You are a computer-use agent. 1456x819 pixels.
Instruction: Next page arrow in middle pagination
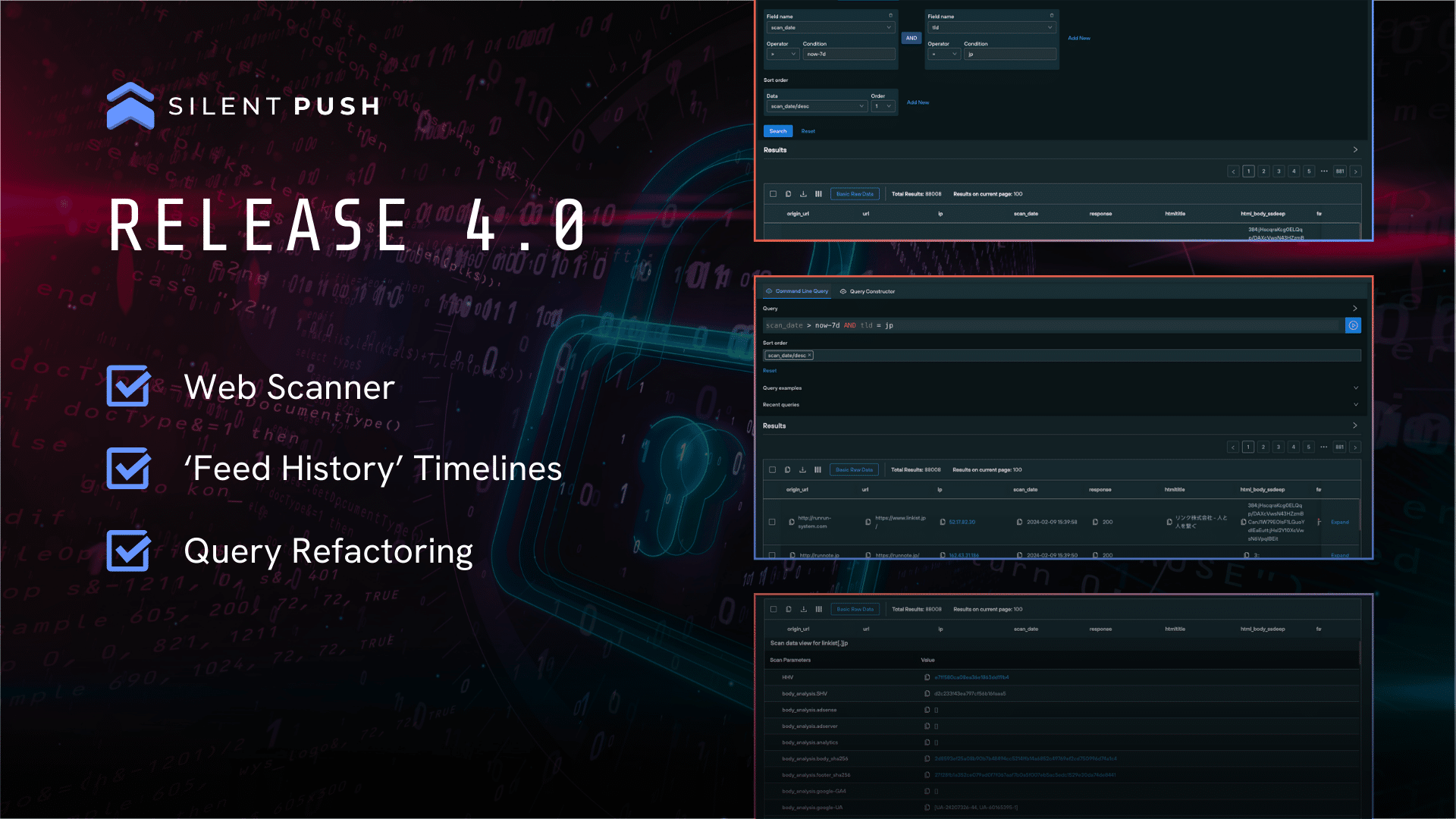tap(1355, 447)
